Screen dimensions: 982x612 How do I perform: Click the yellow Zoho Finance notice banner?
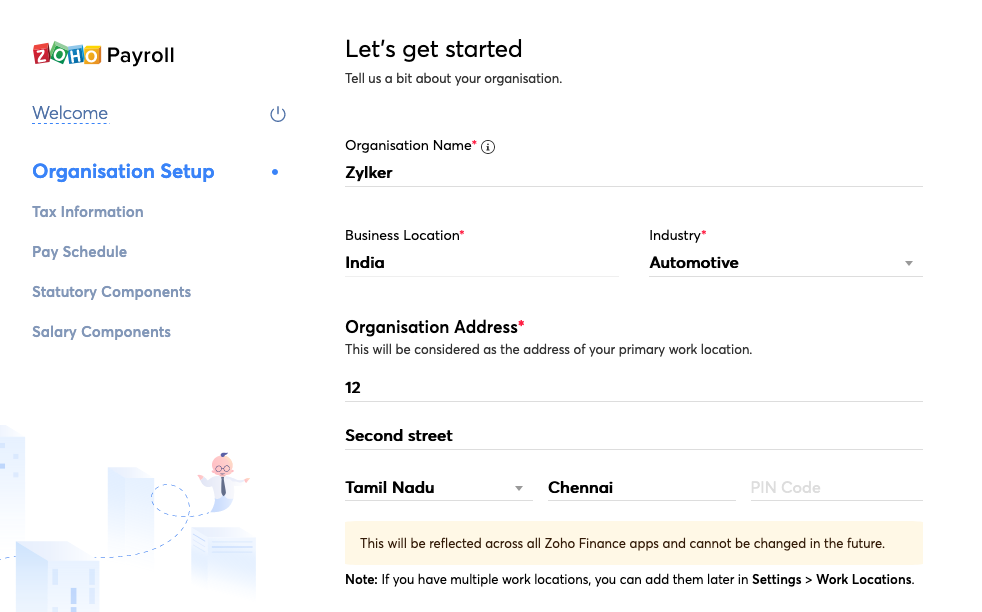point(633,543)
